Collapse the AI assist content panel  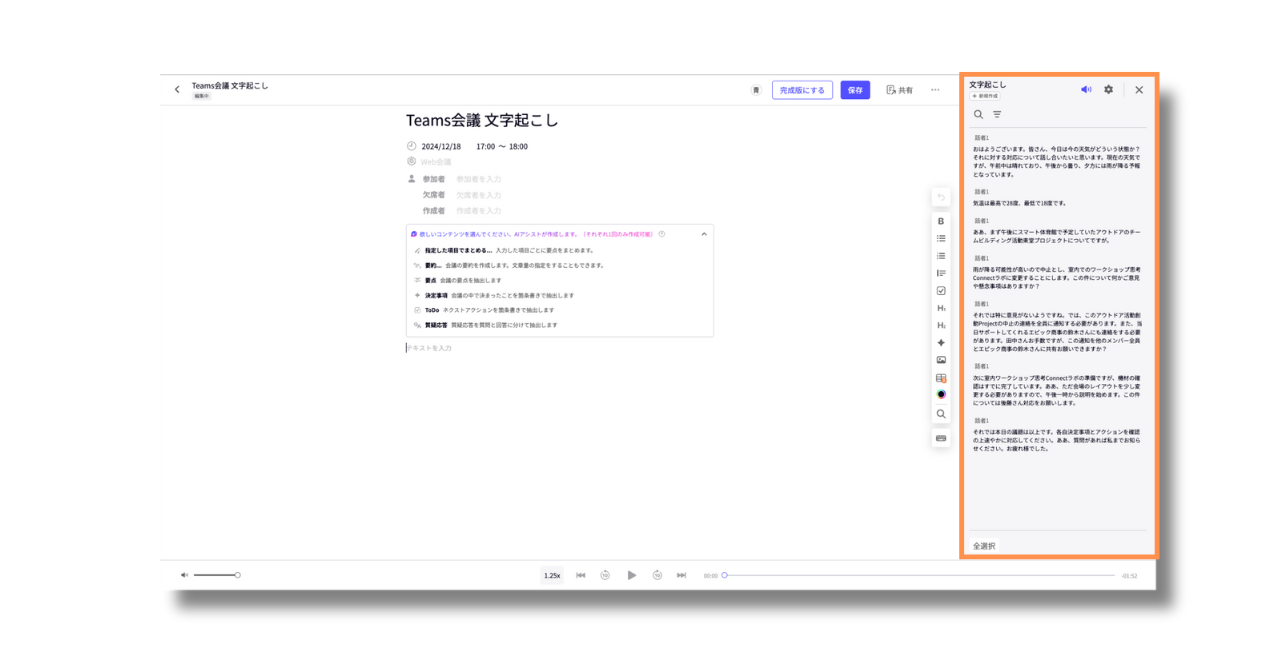click(x=703, y=234)
